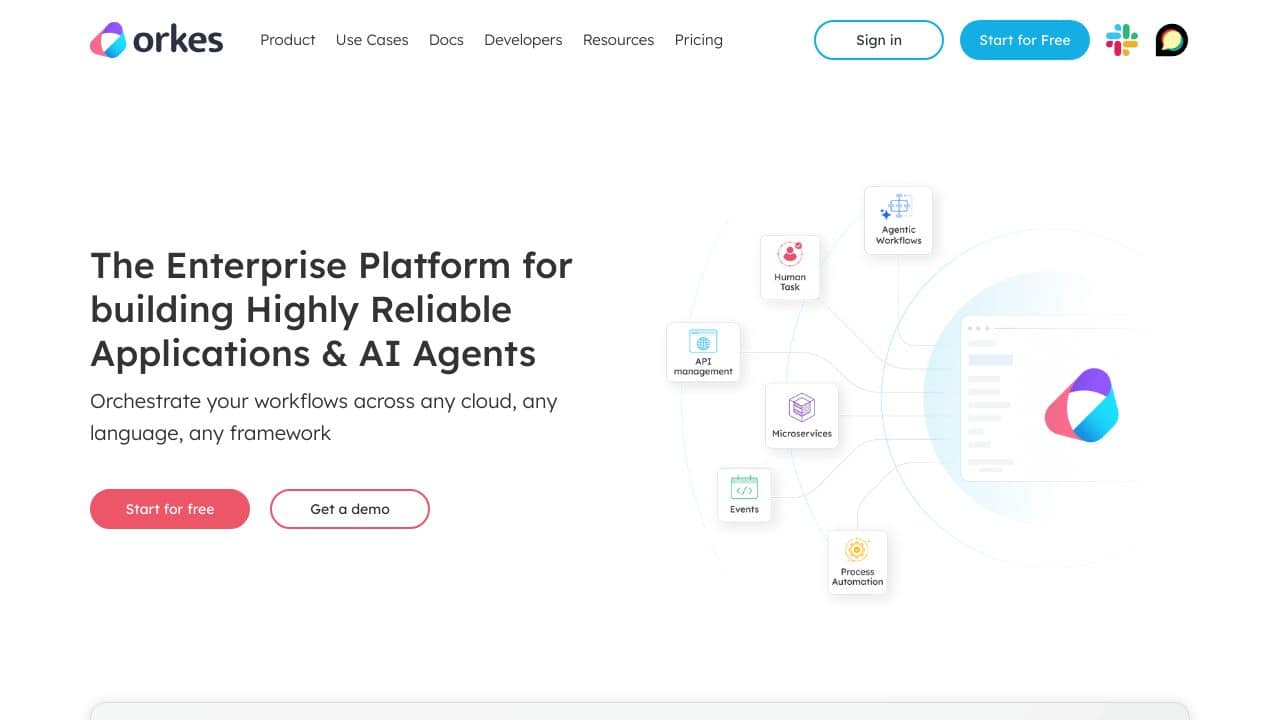The image size is (1280, 720).
Task: Click the blue Start for Free button
Action: [1025, 40]
